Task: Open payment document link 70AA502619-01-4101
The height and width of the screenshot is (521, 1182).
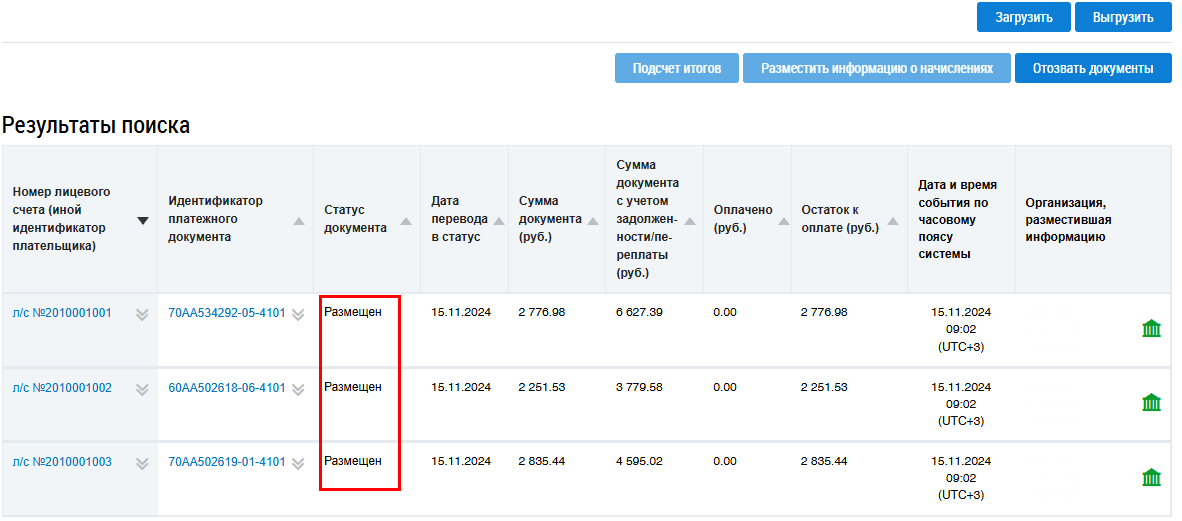Action: [x=226, y=462]
